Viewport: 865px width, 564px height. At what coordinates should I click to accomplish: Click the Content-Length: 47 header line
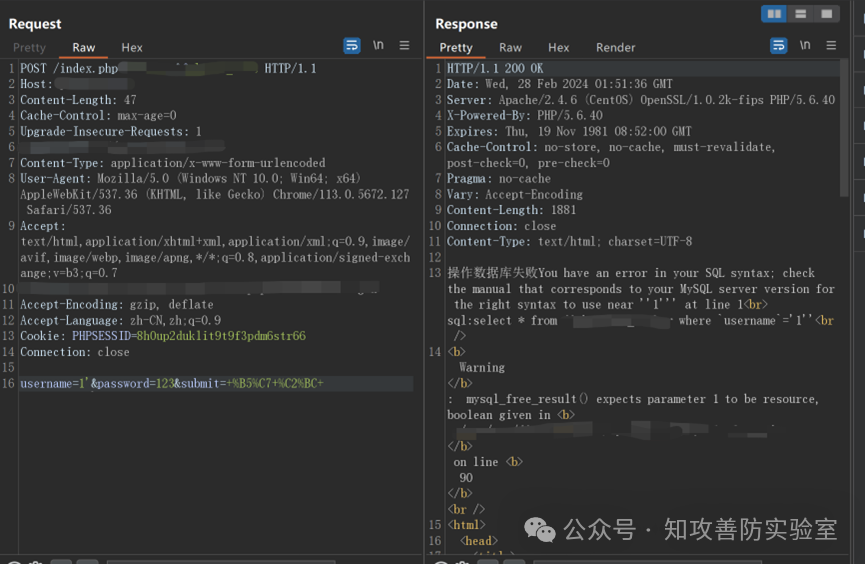[x=78, y=100]
